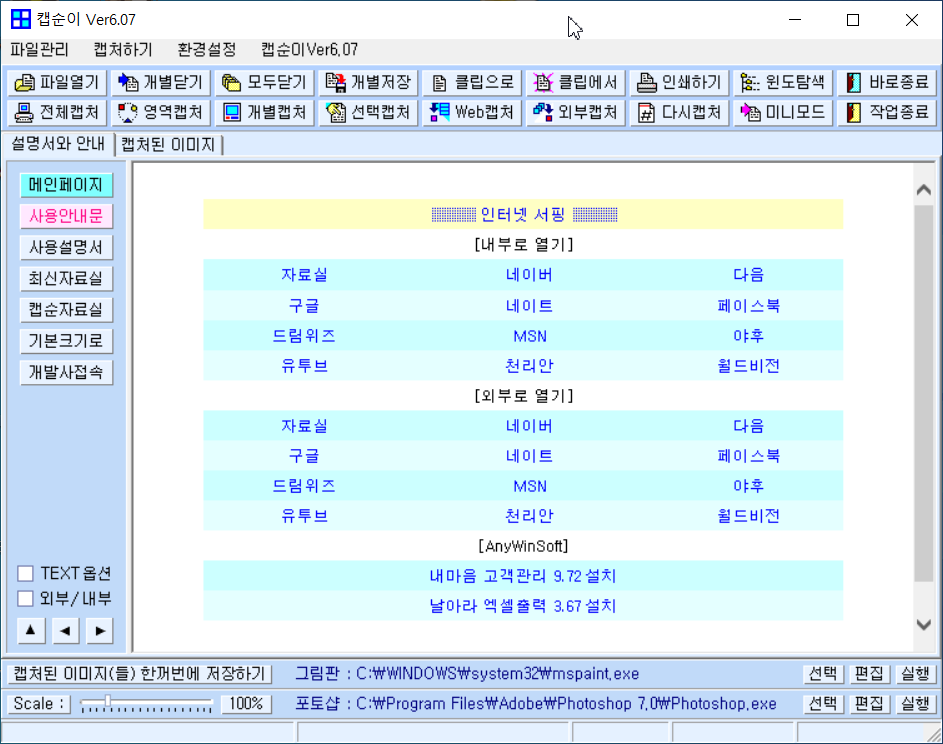The image size is (943, 744).
Task: Click 선택 button for 포토샵 path
Action: tap(823, 704)
